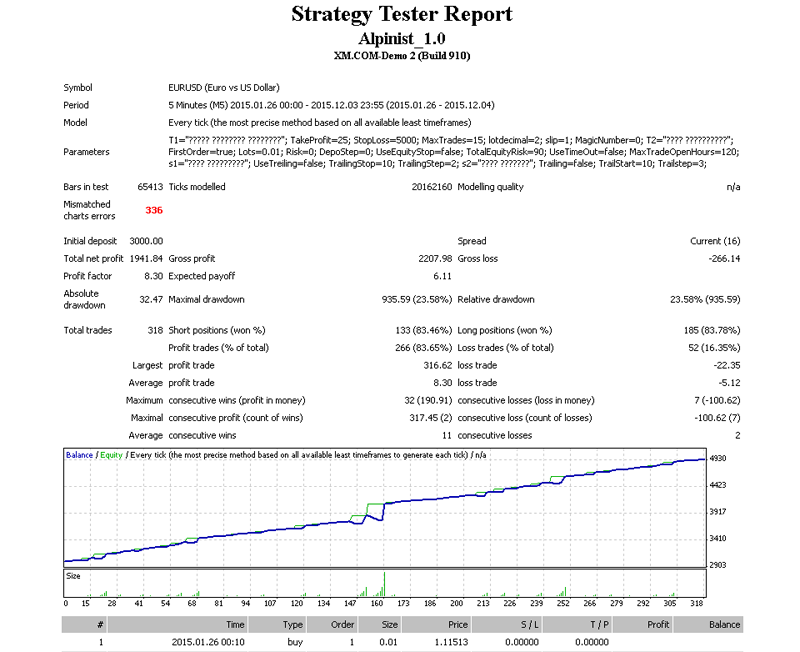This screenshot has height=652, width=800.
Task: Click the XM.COM-Demo 2 build text
Action: click(401, 55)
